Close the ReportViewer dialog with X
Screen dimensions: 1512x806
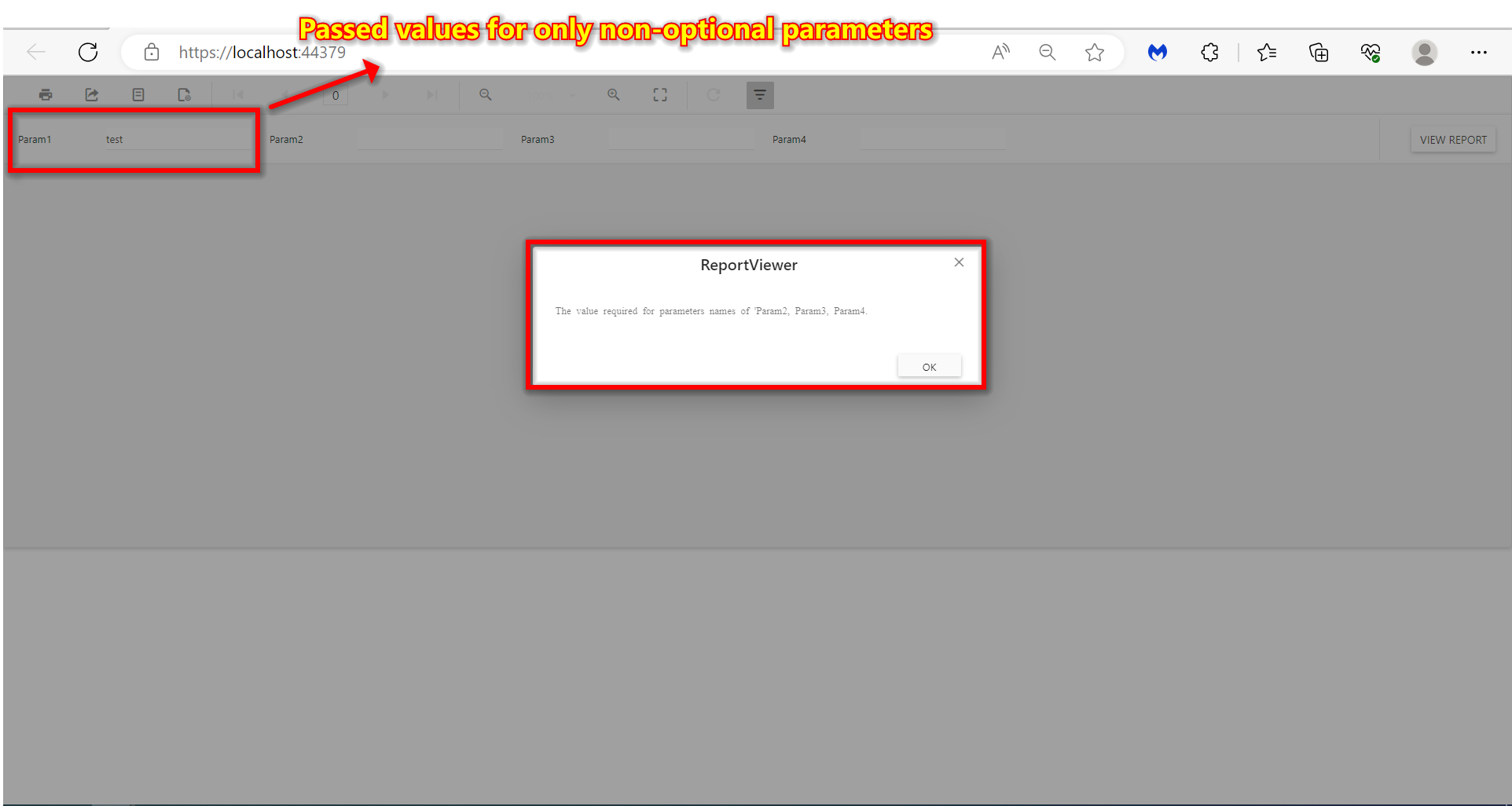tap(959, 262)
